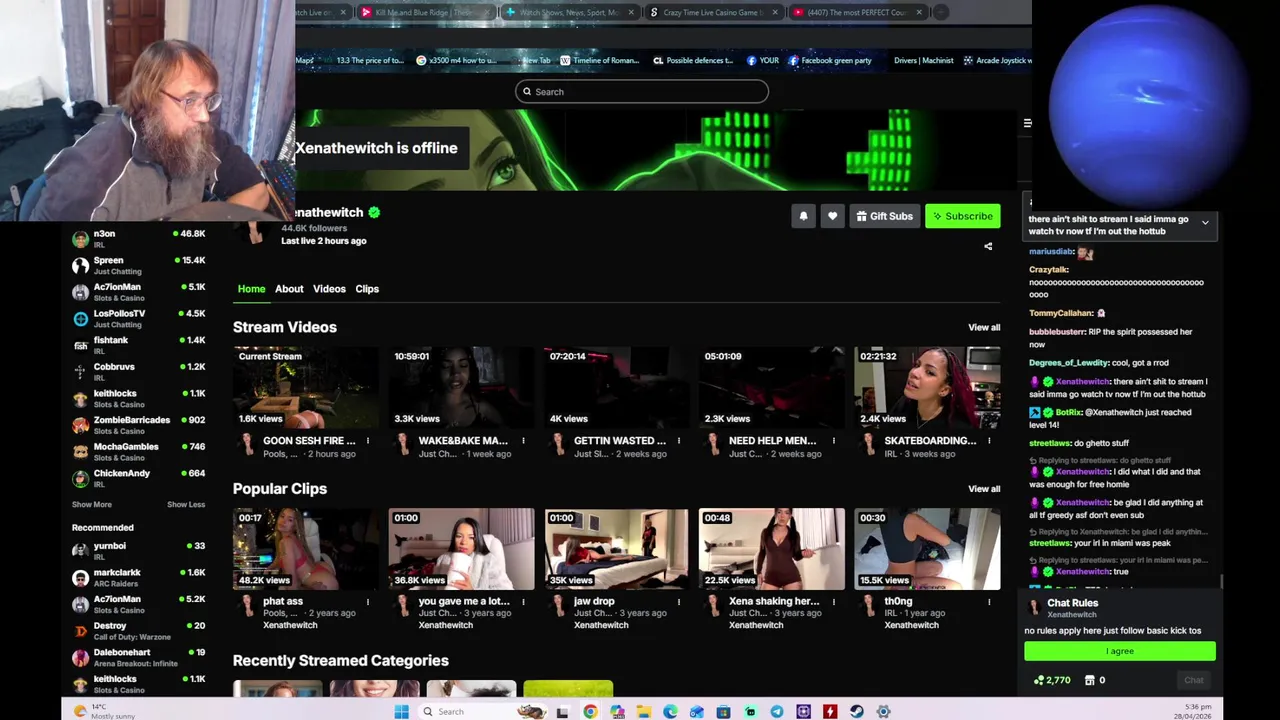Open n3on channel in sidebar
The width and height of the screenshot is (1280, 720).
[x=139, y=239]
